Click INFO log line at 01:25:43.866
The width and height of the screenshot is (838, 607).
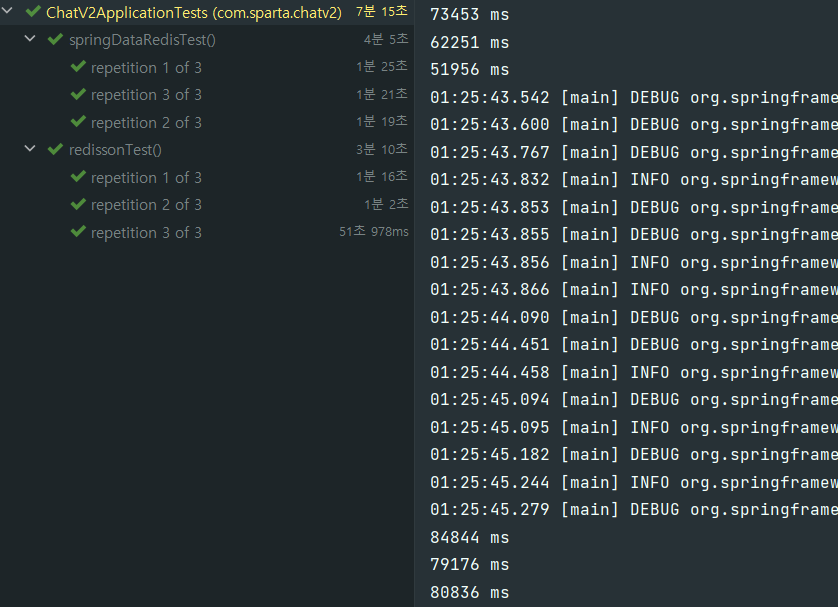coord(634,290)
